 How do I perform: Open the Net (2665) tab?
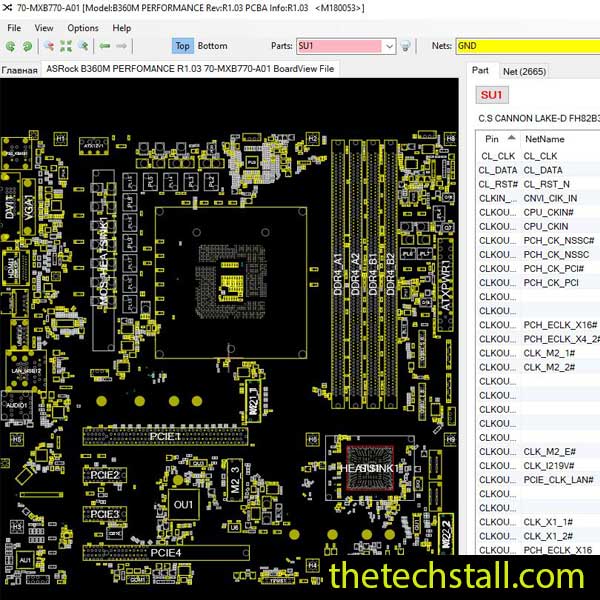pyautogui.click(x=524, y=72)
